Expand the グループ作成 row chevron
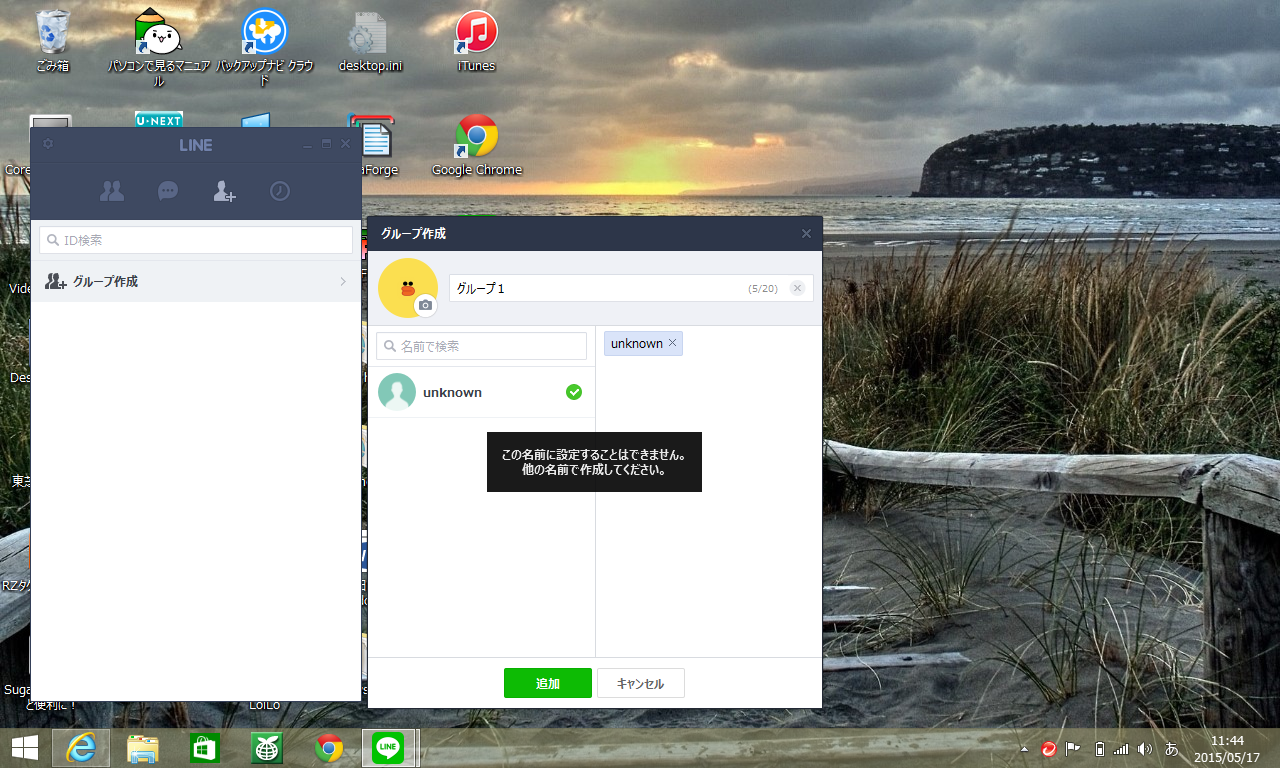This screenshot has height=768, width=1280. 343,282
